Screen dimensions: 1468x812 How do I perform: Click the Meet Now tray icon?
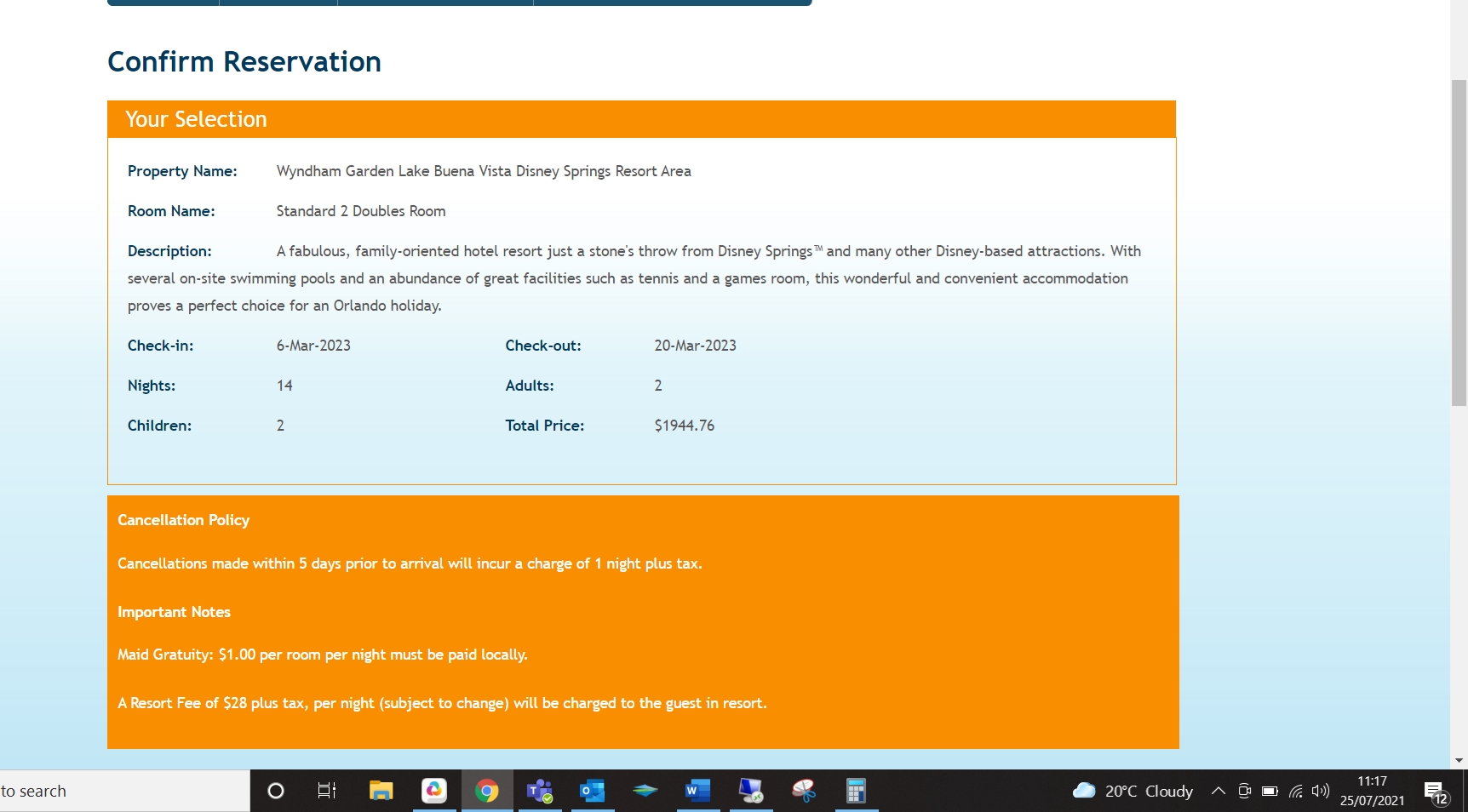1244,791
